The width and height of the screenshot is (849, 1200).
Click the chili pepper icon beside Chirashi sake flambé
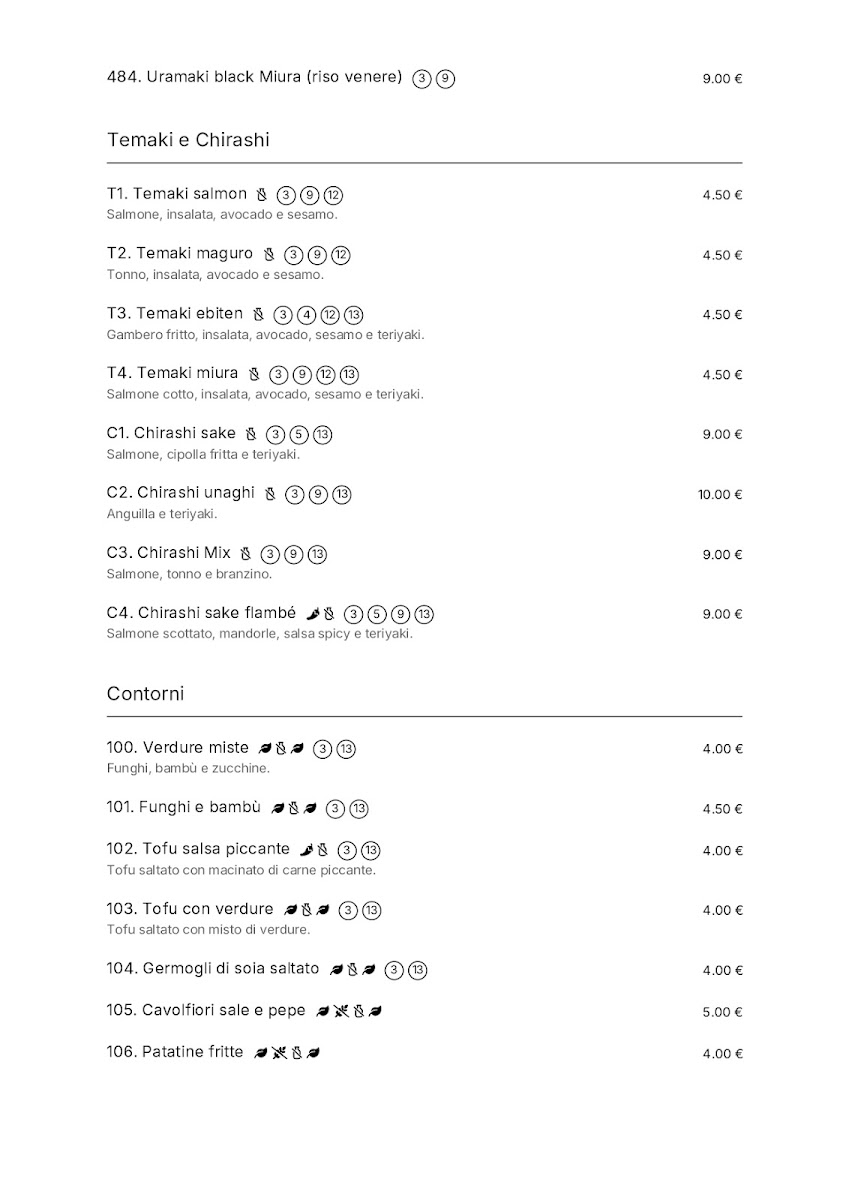[312, 614]
